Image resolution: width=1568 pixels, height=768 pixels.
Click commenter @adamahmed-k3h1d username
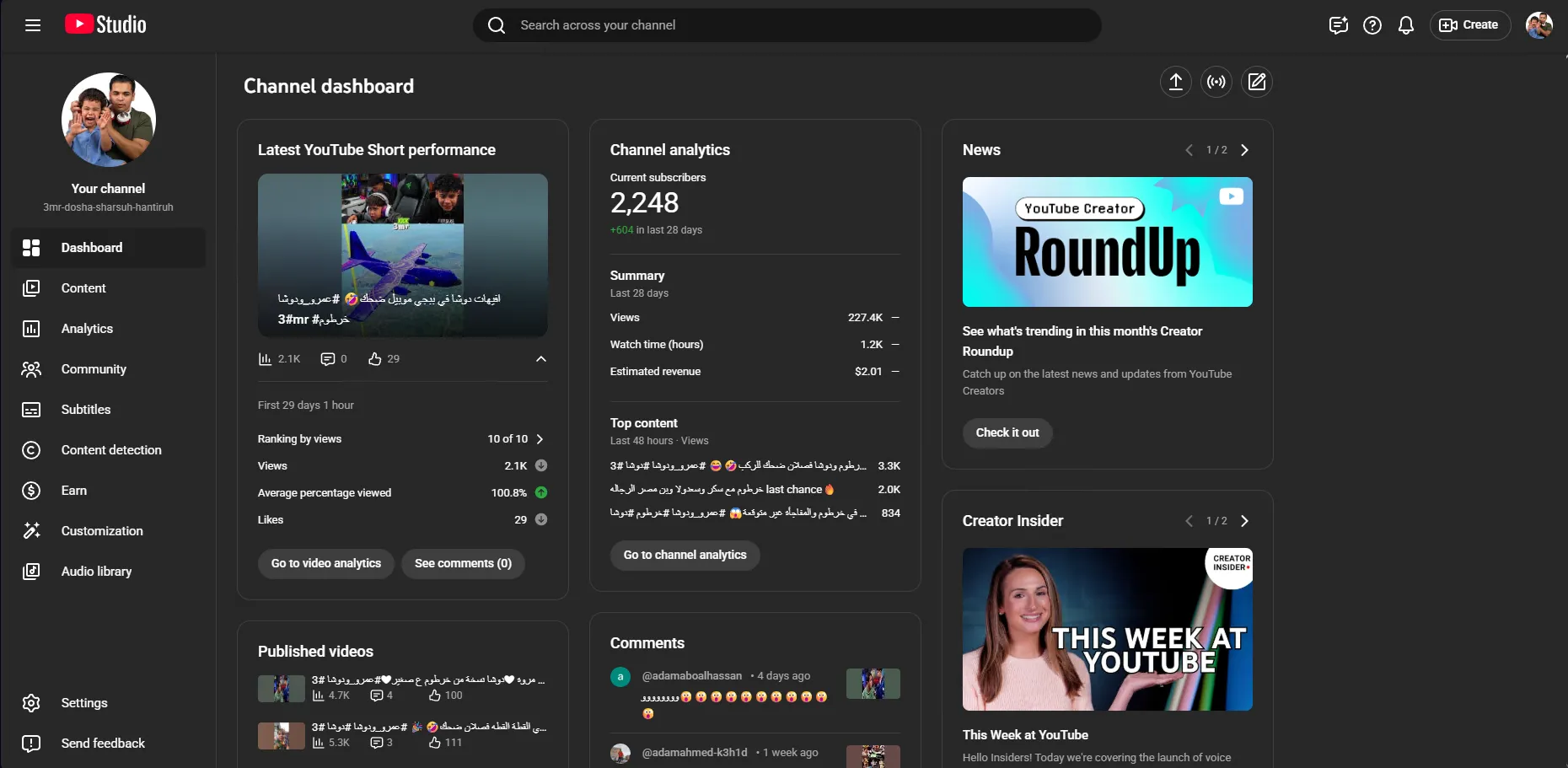coord(695,753)
